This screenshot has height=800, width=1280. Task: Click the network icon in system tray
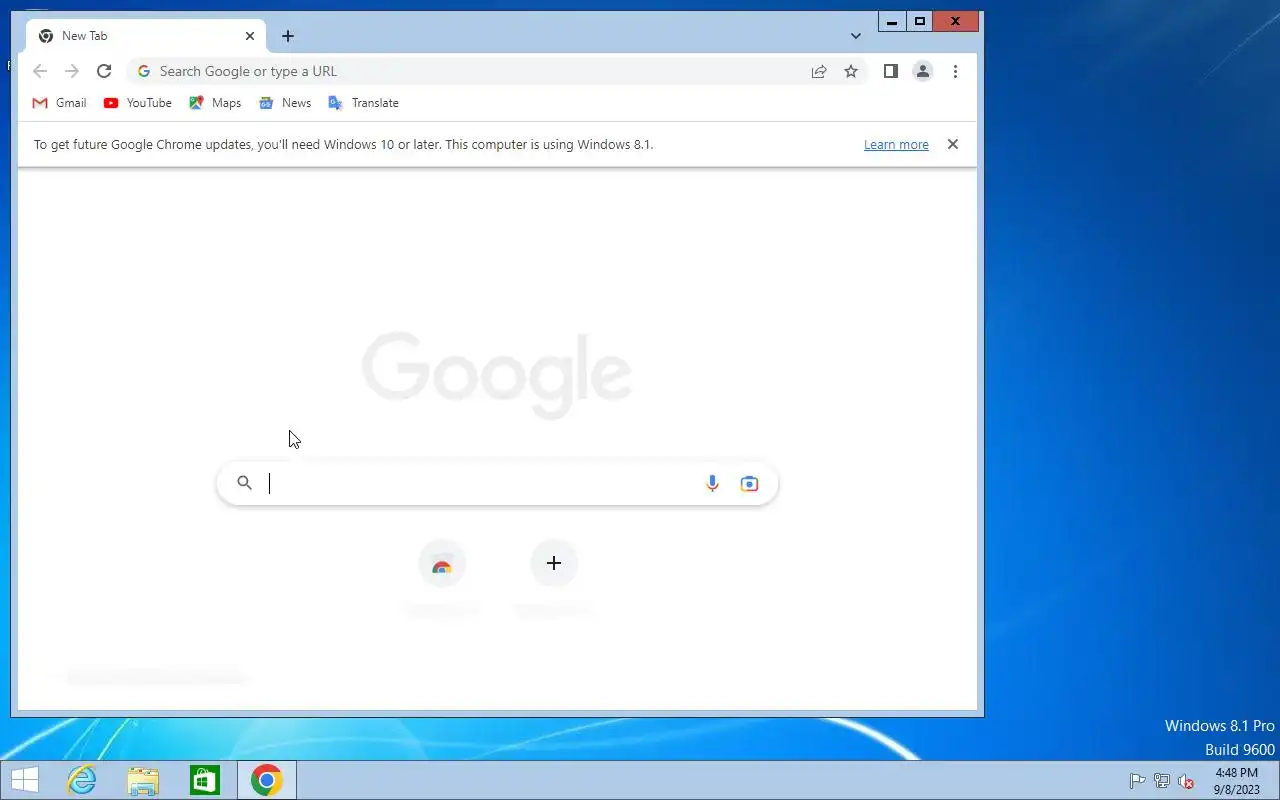[x=1162, y=781]
